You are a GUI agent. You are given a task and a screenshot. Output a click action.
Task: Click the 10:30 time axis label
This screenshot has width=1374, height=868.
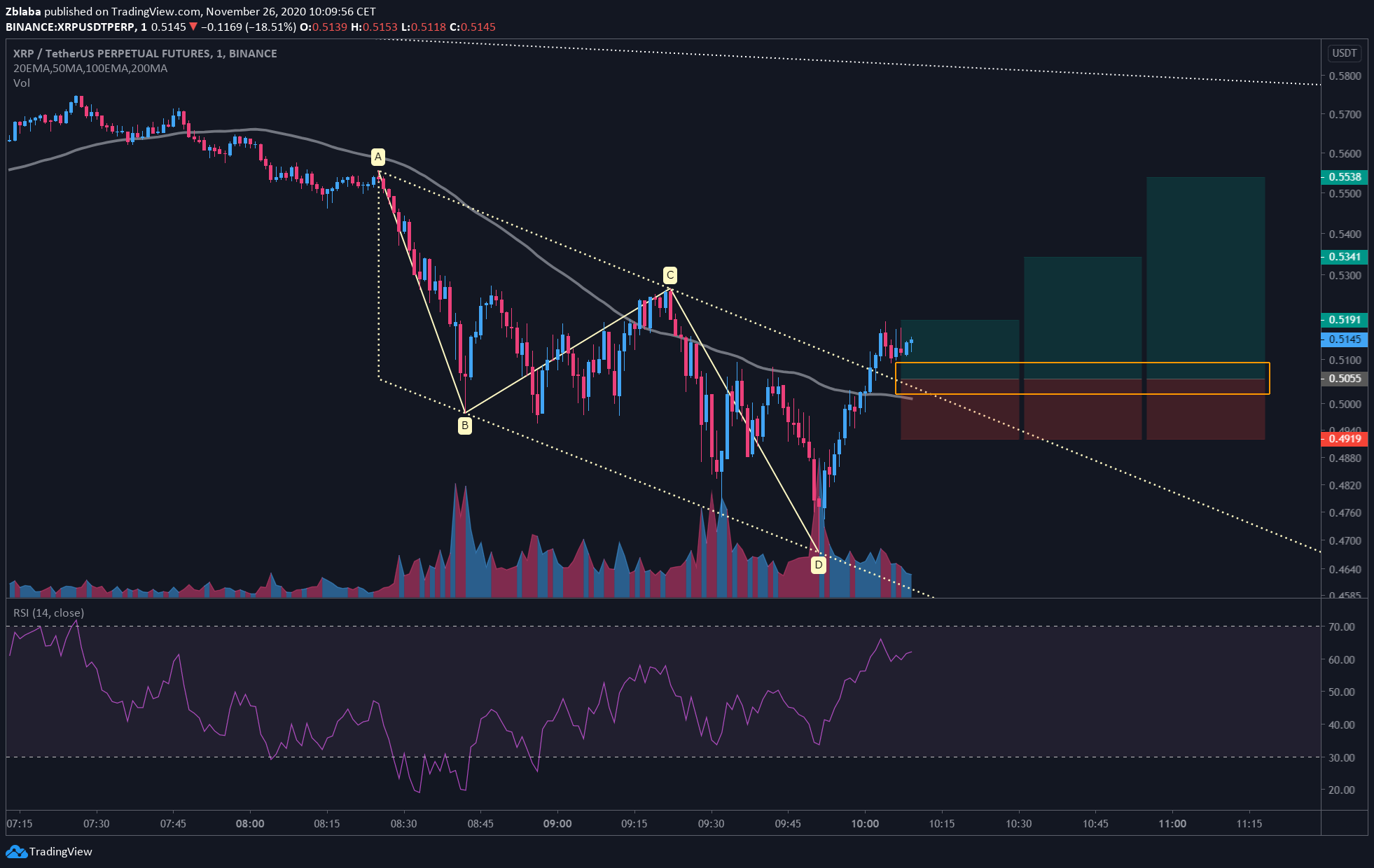click(x=1019, y=824)
